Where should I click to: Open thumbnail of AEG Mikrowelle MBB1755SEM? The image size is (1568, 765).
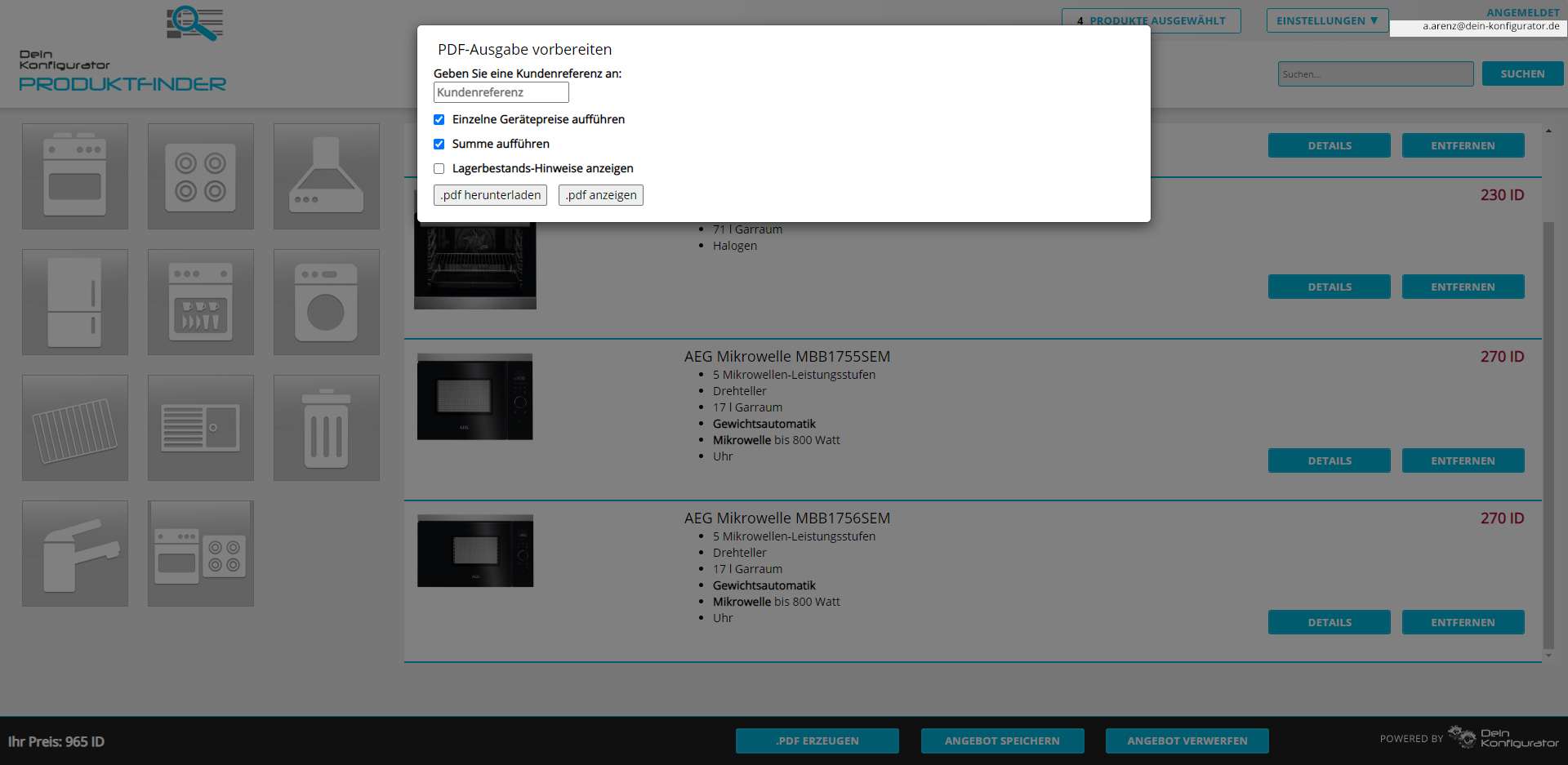(474, 397)
